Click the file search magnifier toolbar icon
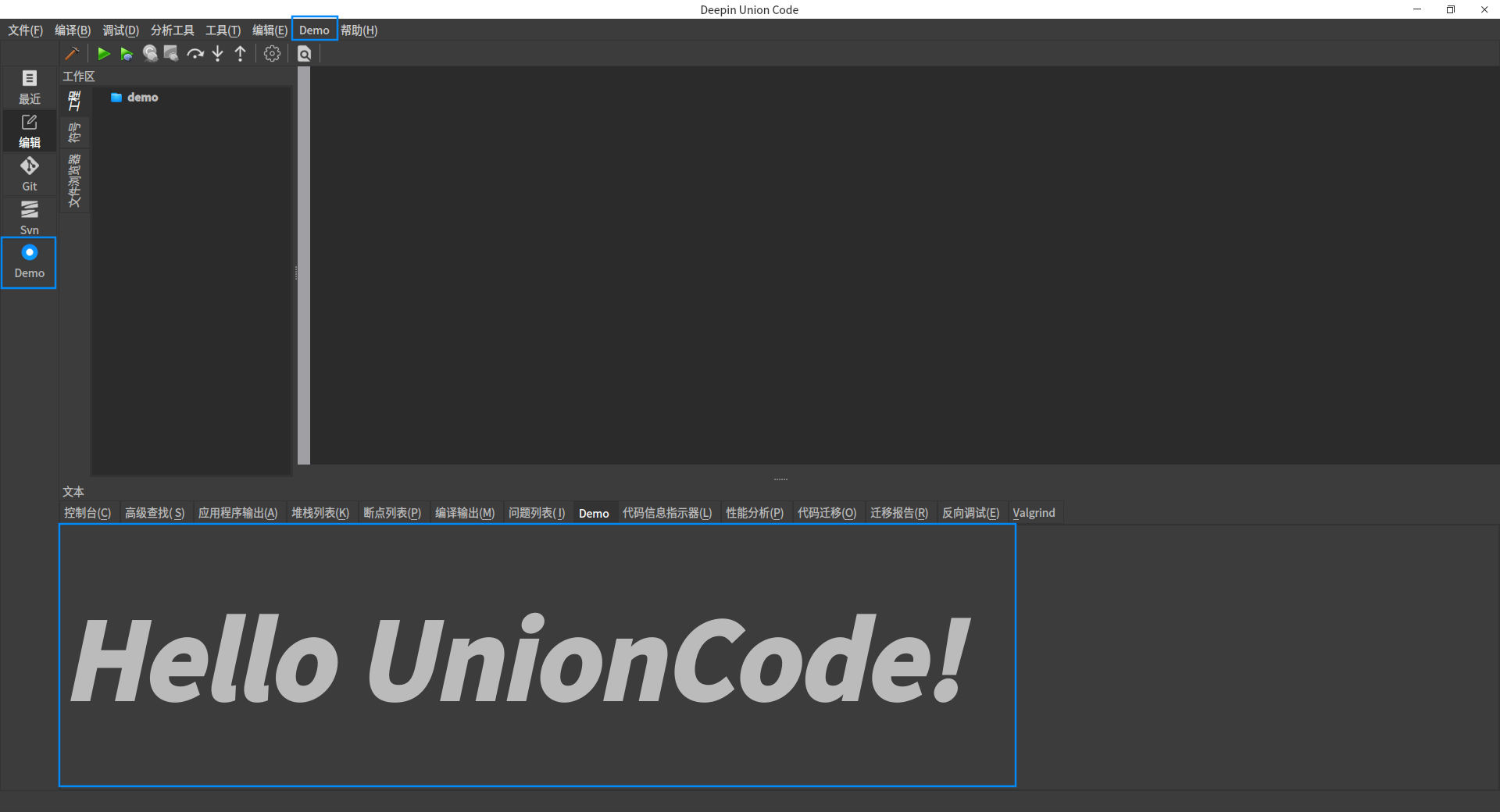This screenshot has width=1500, height=812. 305,53
